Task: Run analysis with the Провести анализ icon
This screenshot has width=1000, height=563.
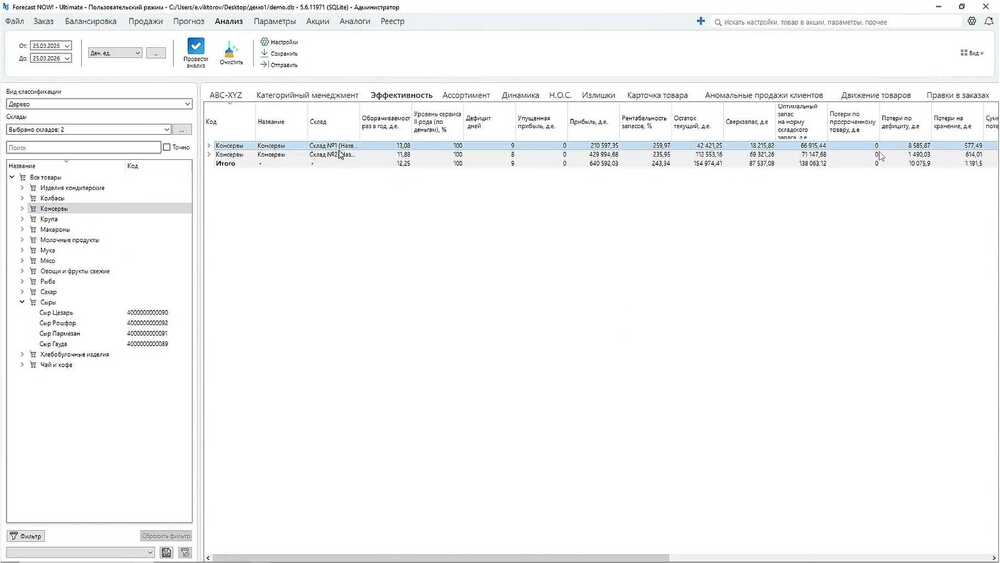Action: coord(196,47)
